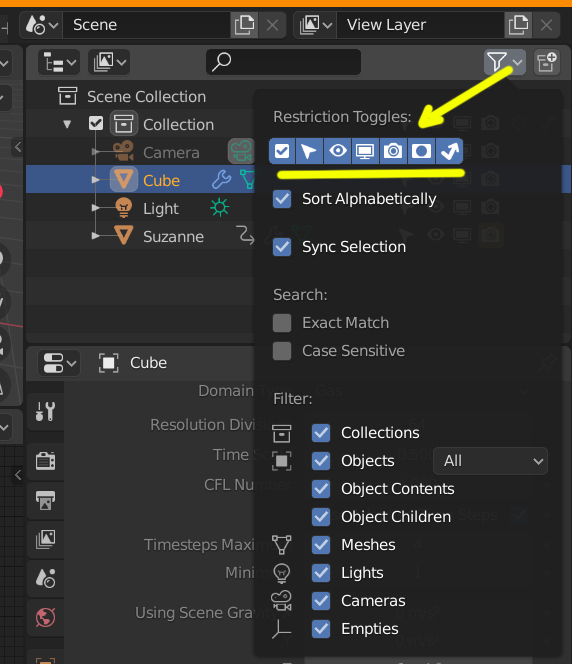
Task: Expand the Camera tree item
Action: tap(96, 152)
